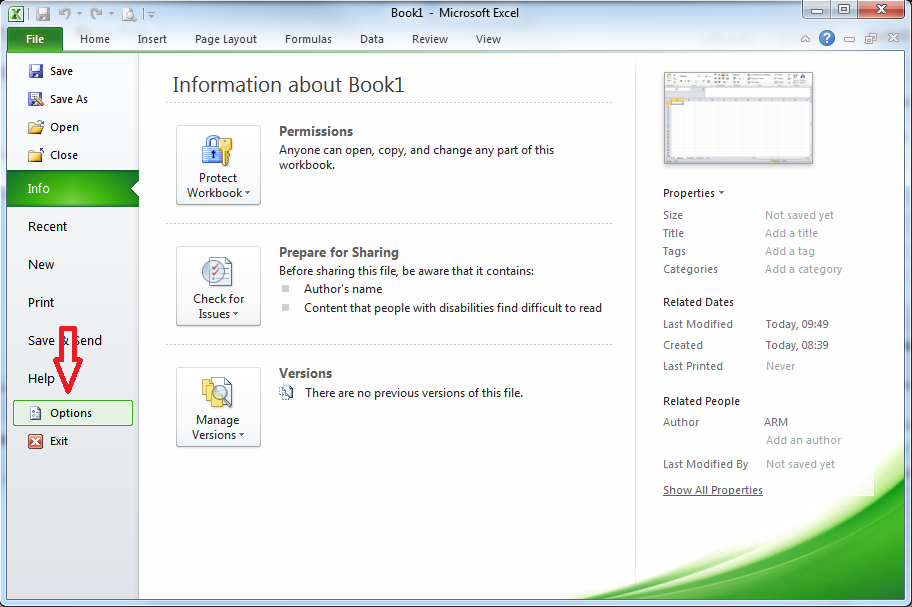The image size is (912, 607).
Task: Click the workbook preview thumbnail
Action: click(738, 118)
